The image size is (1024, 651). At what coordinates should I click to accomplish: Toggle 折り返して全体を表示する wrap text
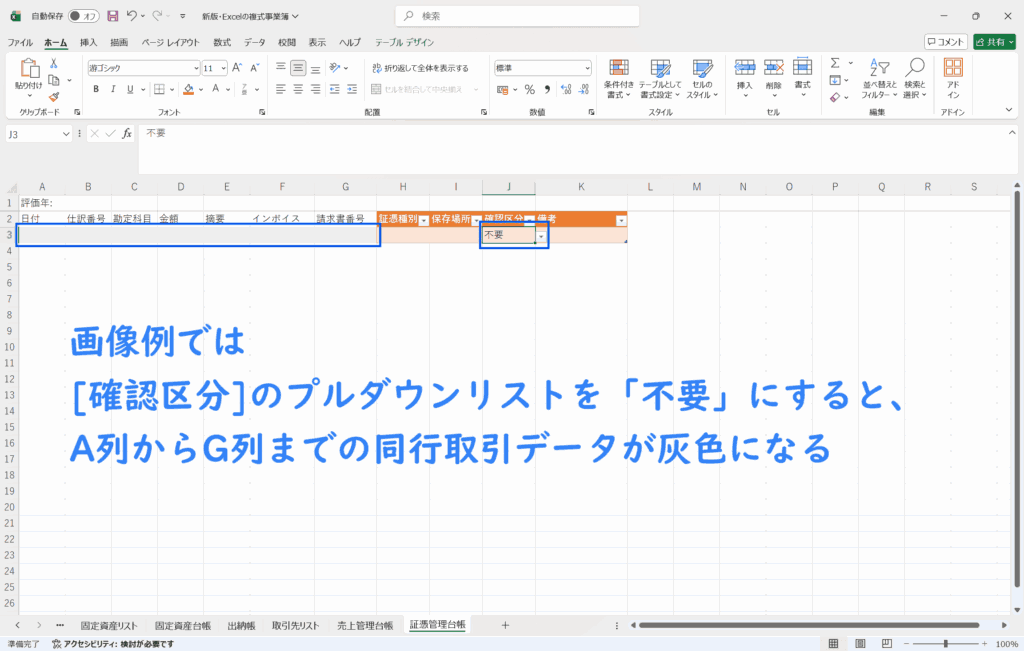(420, 68)
